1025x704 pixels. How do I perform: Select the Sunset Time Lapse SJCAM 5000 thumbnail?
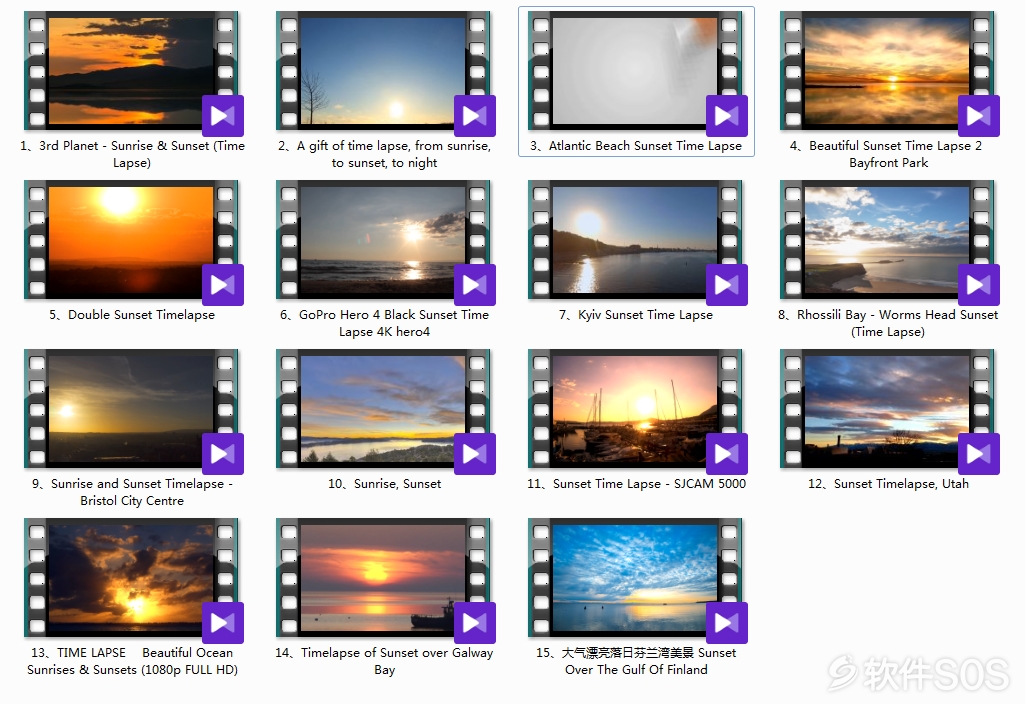[635, 409]
